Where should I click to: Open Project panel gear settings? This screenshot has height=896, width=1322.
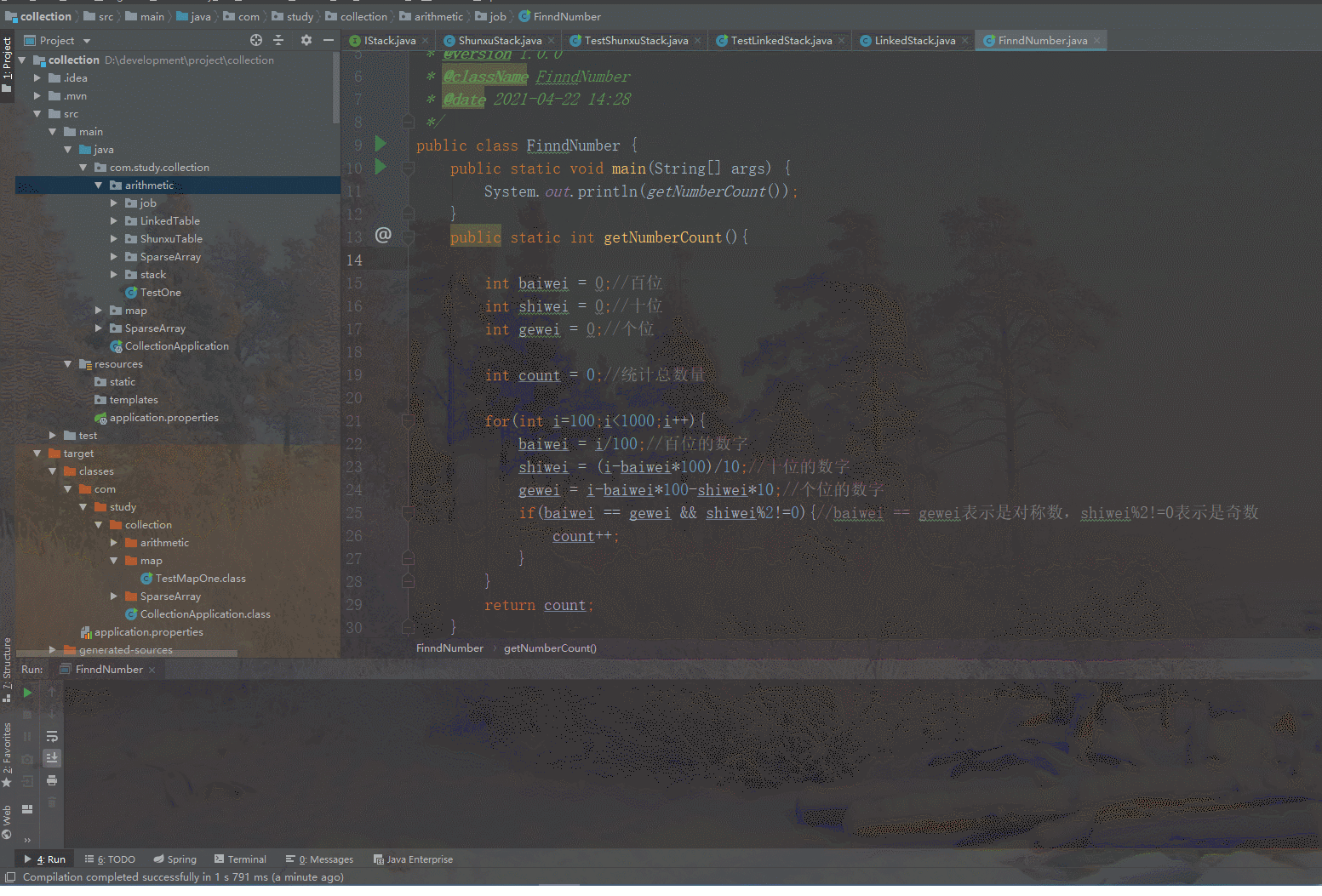(x=306, y=40)
